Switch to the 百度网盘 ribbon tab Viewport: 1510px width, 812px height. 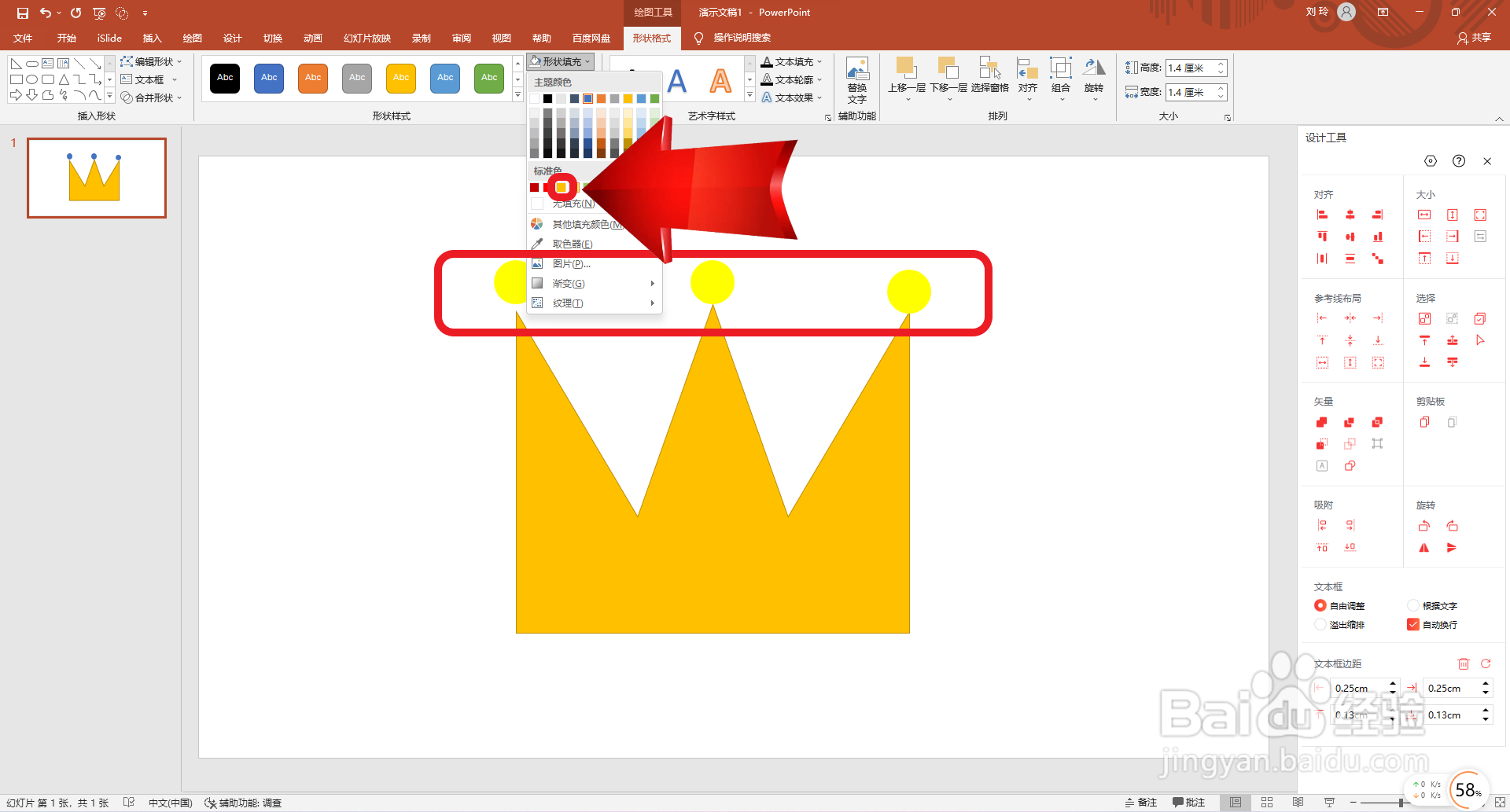591,38
